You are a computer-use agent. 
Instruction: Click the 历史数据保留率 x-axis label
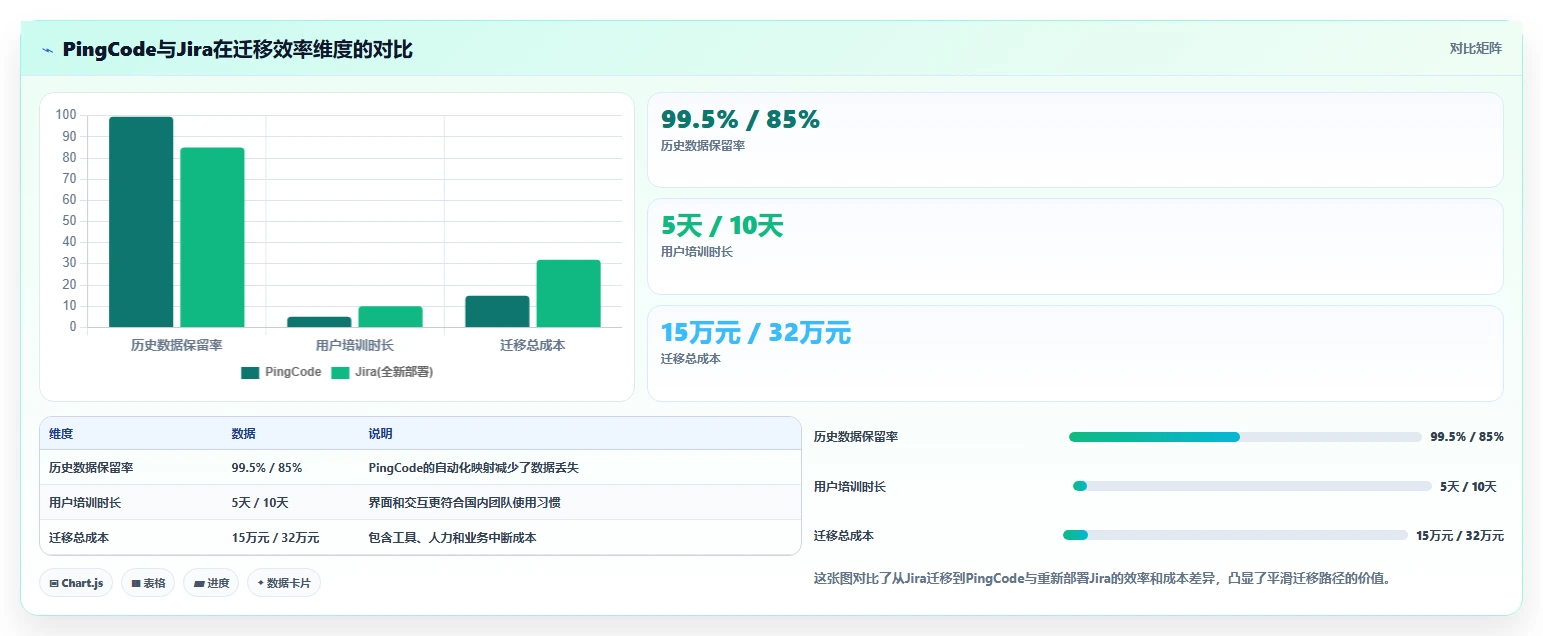176,345
